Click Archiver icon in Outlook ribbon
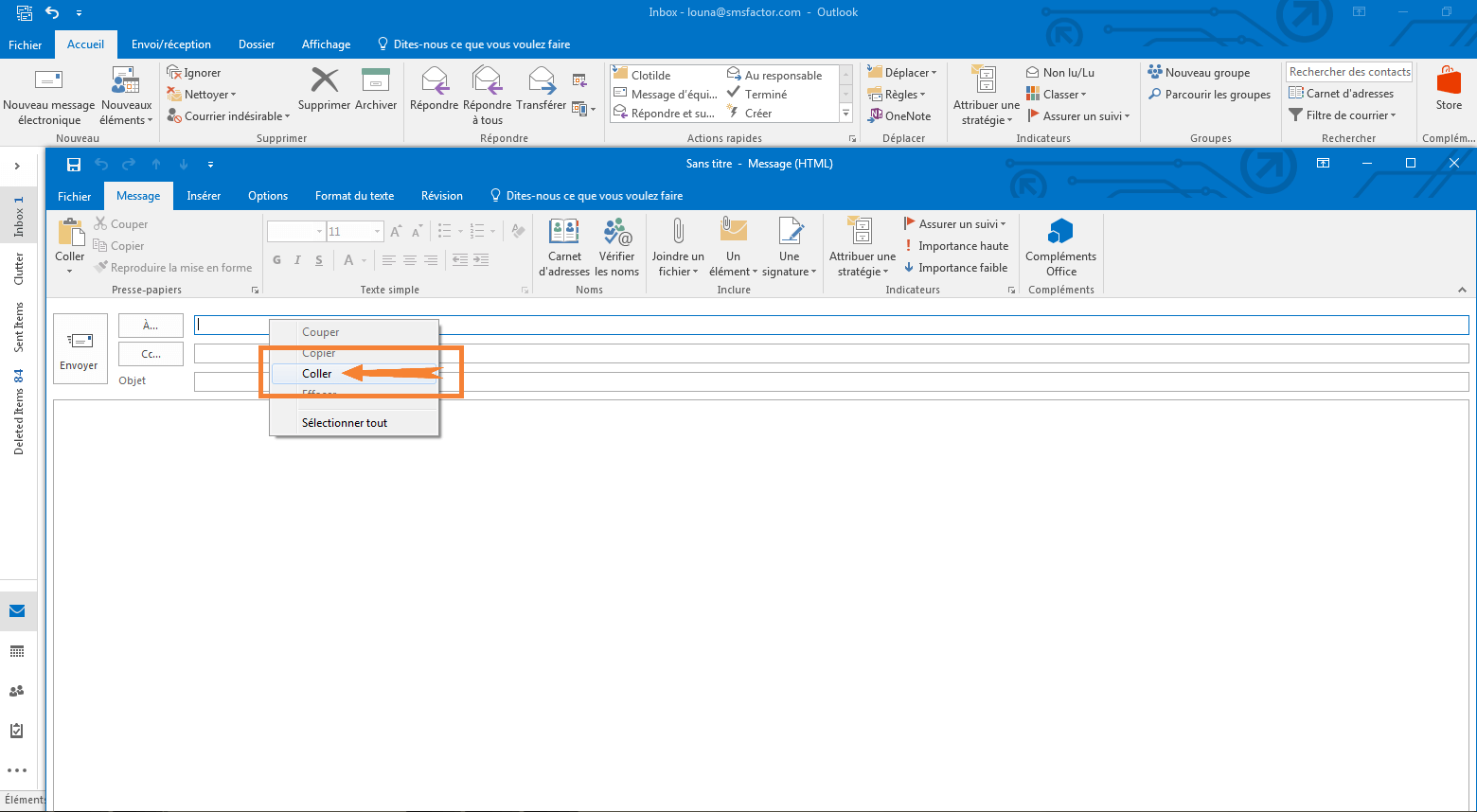 click(x=376, y=80)
